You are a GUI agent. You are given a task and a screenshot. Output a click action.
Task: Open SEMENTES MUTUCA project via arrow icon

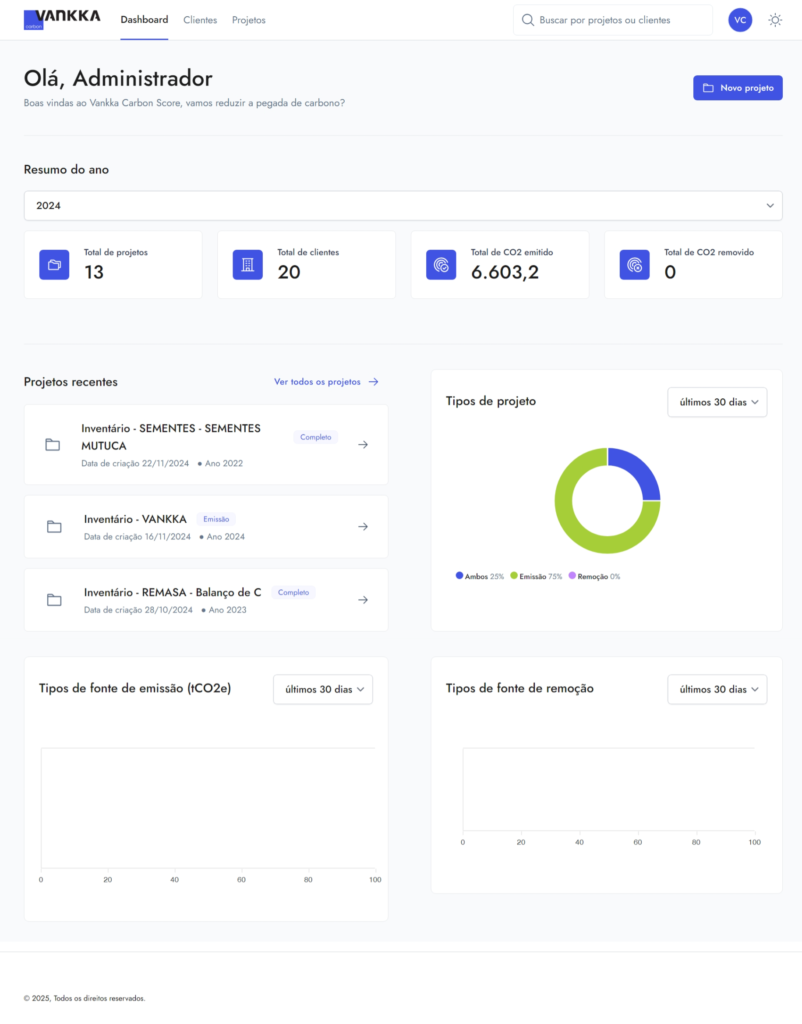[363, 445]
